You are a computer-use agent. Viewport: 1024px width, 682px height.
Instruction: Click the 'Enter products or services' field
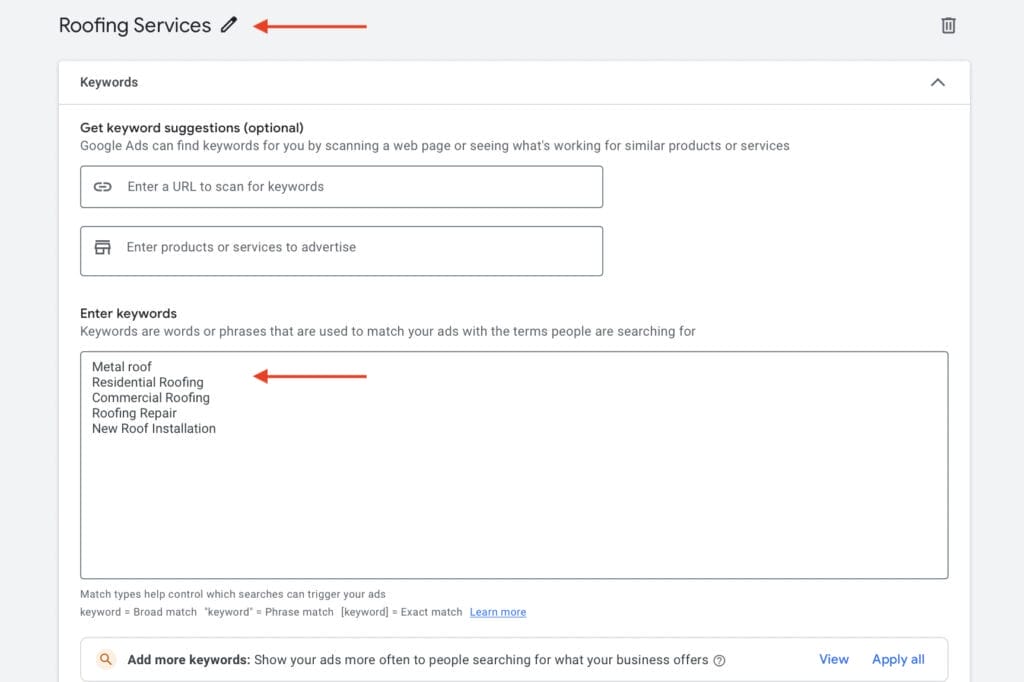pyautogui.click(x=360, y=247)
